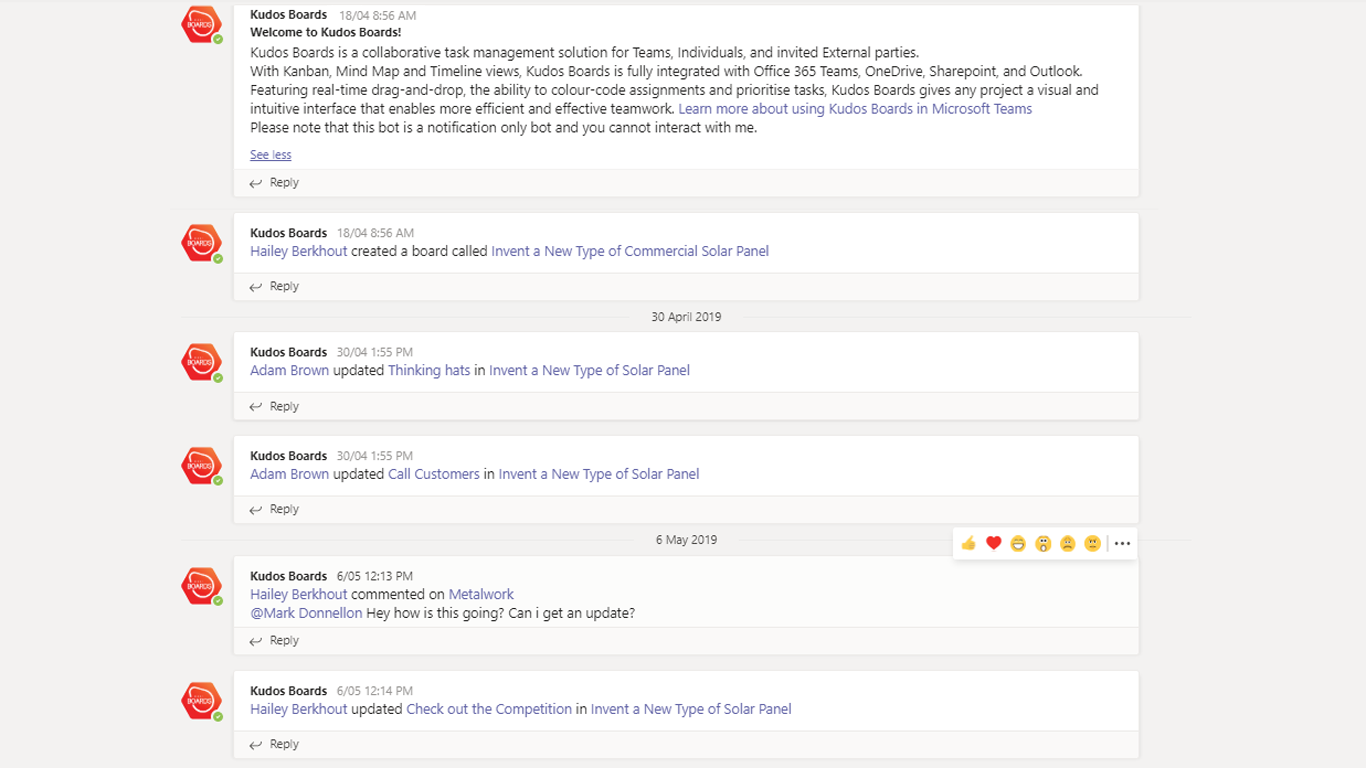Open the Metalwork card link
This screenshot has height=768, width=1366.
click(481, 595)
